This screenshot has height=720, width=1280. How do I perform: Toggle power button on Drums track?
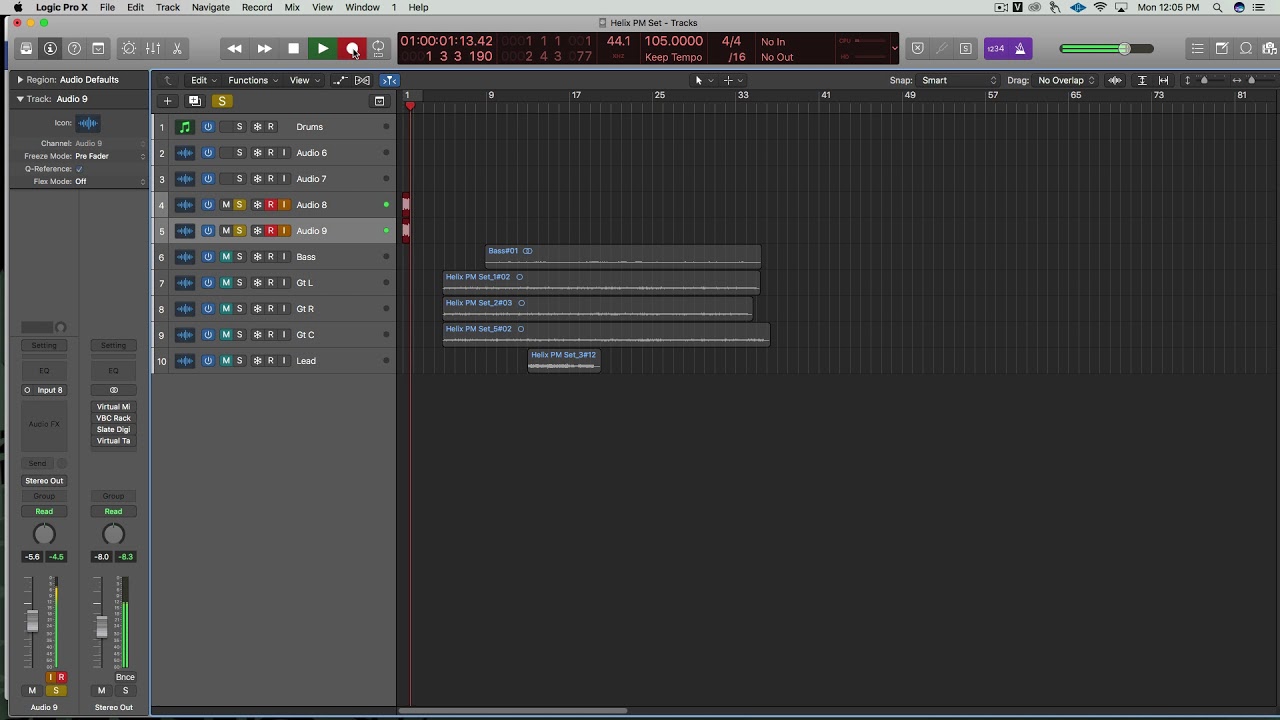pyautogui.click(x=208, y=127)
